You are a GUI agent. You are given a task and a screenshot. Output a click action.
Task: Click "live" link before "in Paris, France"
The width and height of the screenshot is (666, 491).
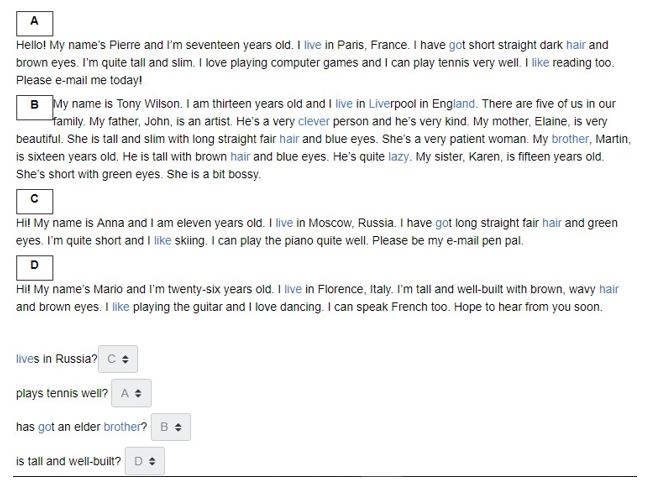tap(313, 45)
